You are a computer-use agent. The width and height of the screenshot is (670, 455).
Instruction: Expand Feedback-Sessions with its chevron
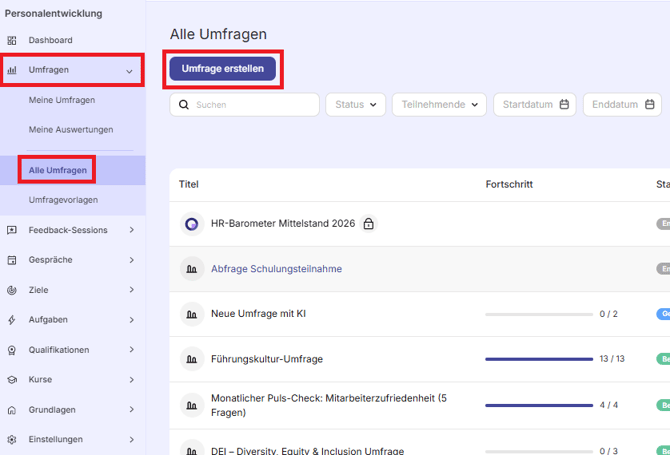pos(132,230)
